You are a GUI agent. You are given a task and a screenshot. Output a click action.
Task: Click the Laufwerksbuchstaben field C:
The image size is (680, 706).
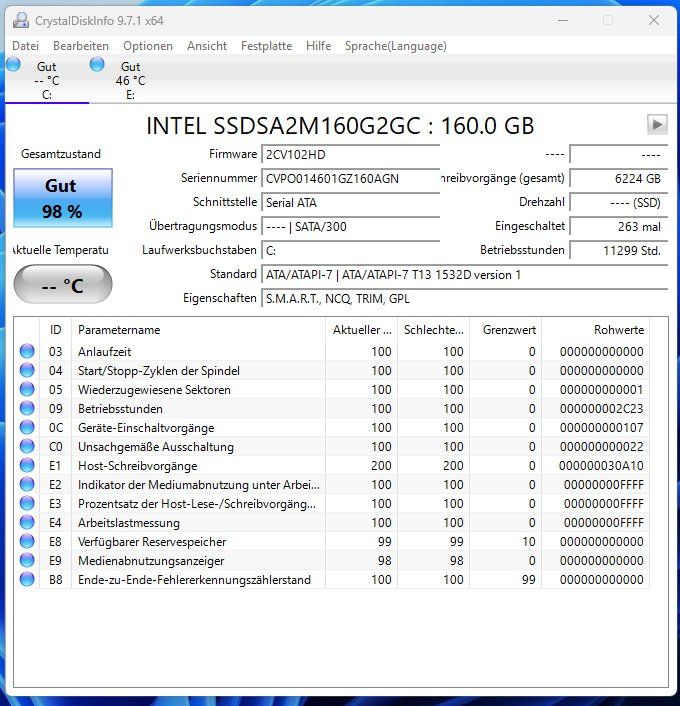(350, 250)
